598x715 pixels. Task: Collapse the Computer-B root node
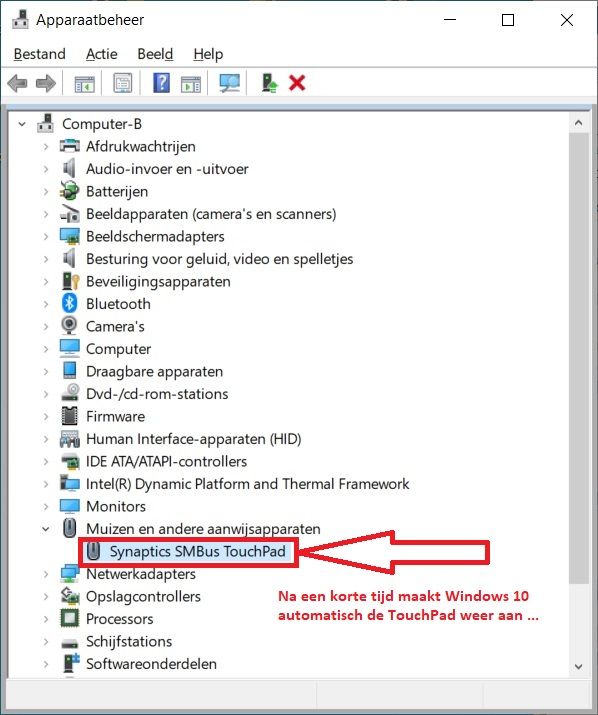(x=21, y=124)
